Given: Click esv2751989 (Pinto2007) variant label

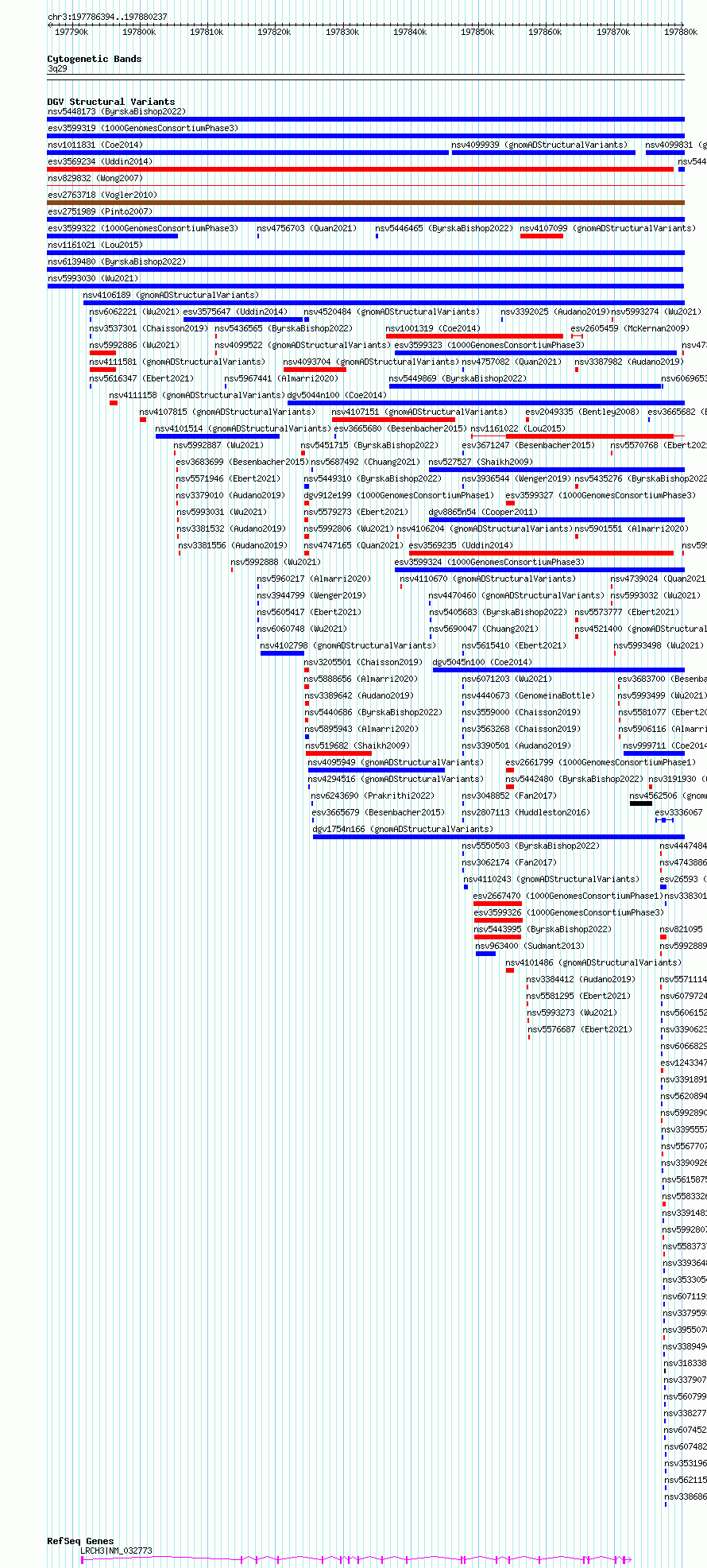Looking at the screenshot, I should pos(100,211).
